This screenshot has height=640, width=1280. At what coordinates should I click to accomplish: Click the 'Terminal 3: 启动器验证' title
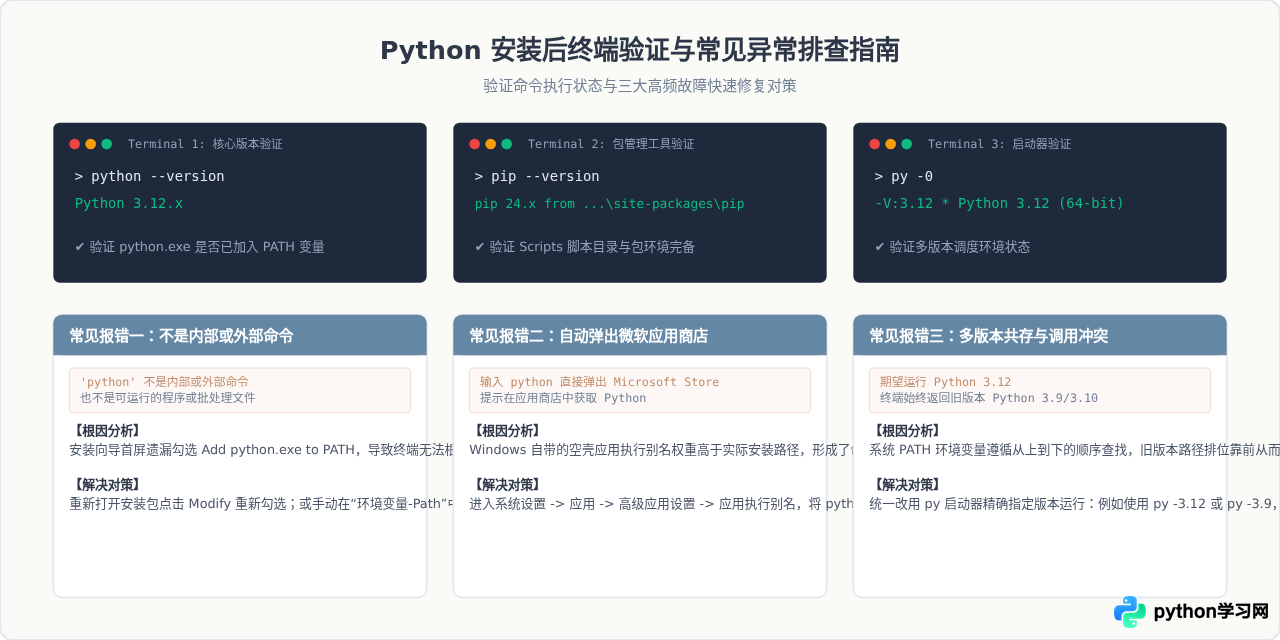(x=999, y=144)
